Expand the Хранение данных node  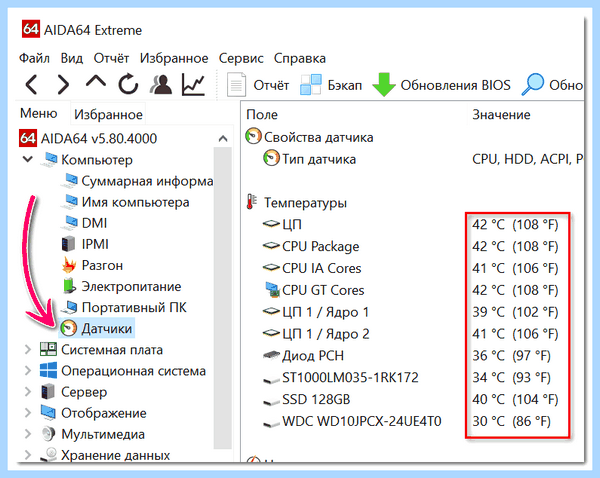point(28,455)
